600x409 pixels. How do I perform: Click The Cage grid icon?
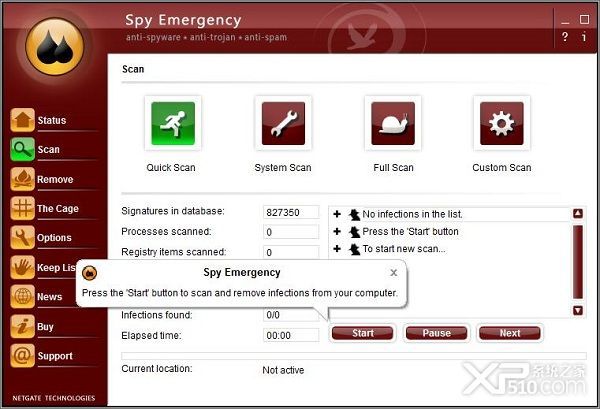[x=23, y=208]
